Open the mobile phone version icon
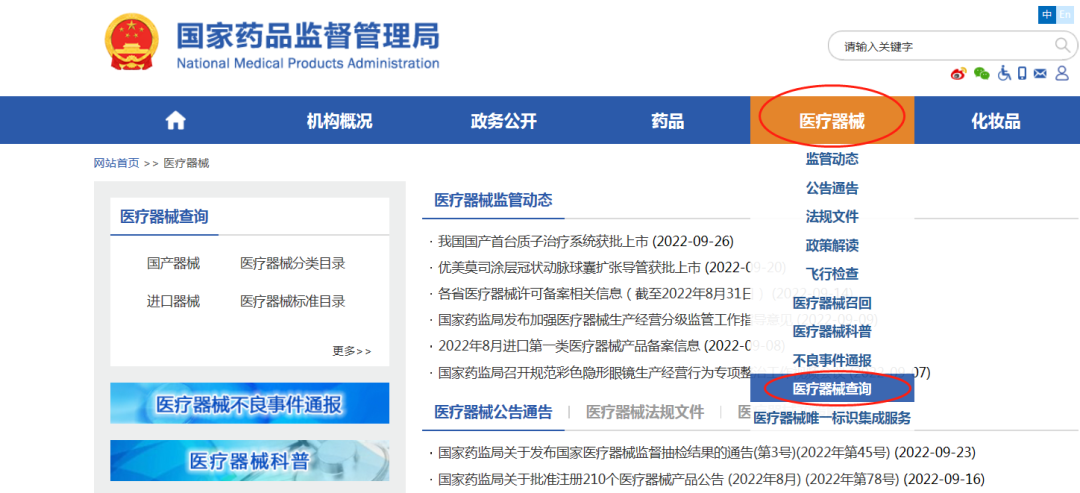The height and width of the screenshot is (493, 1080). (x=1023, y=72)
